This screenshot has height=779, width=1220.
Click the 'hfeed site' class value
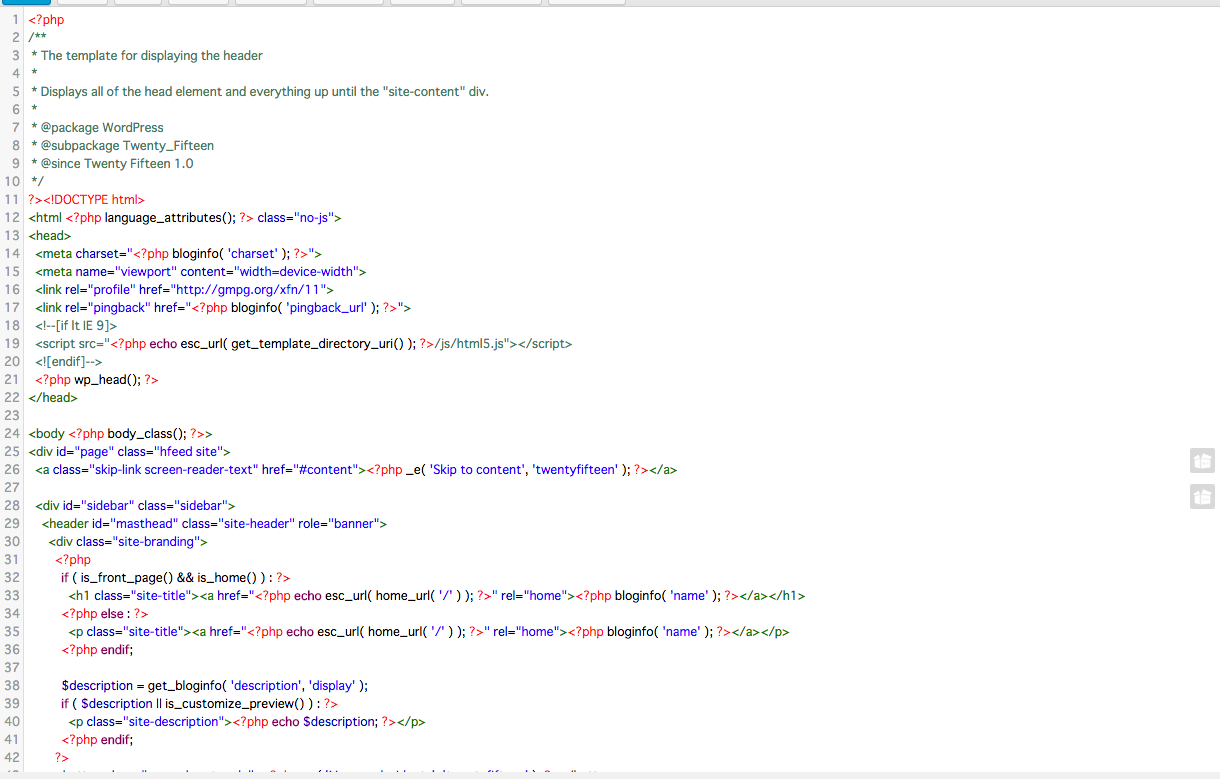pyautogui.click(x=191, y=452)
